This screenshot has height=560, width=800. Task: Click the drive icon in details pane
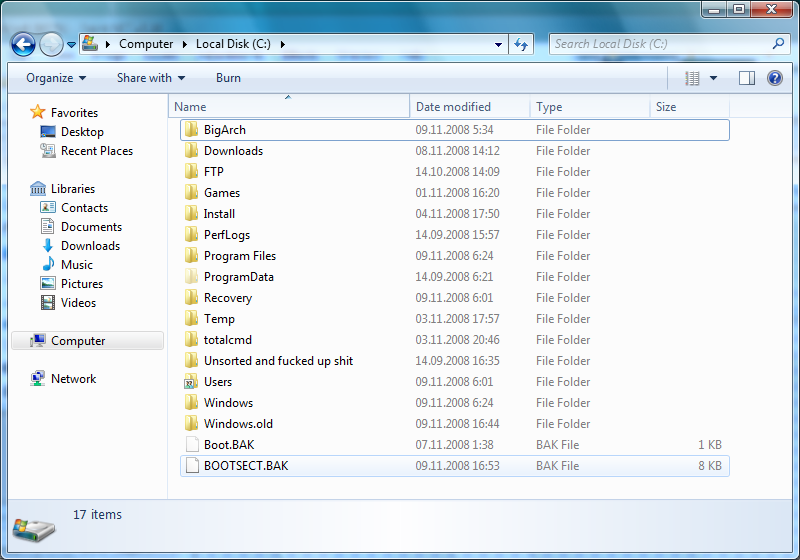(x=34, y=529)
